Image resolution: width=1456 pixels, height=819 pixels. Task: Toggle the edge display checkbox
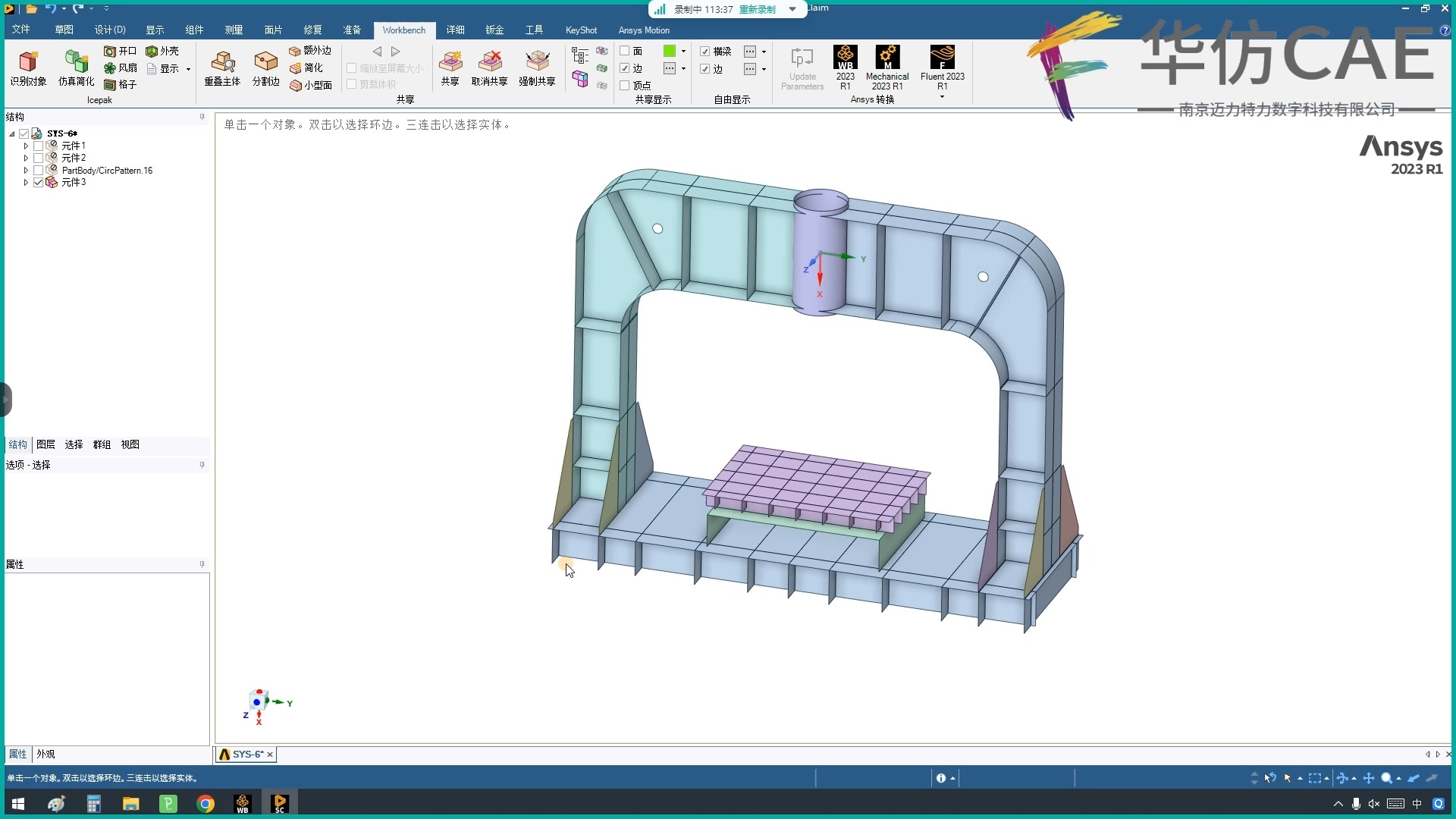tap(623, 68)
